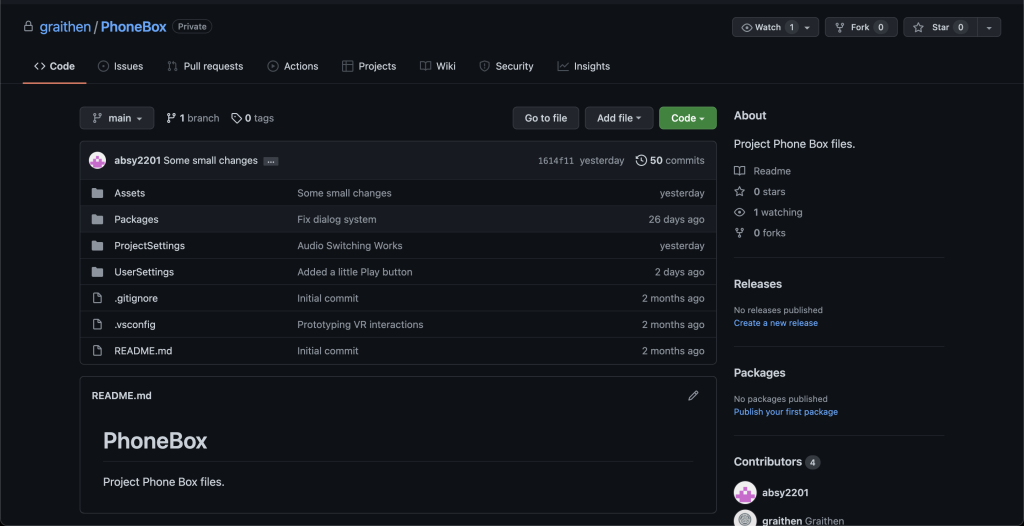Open the Pull requests tab
Image resolution: width=1024 pixels, height=526 pixels.
tap(205, 66)
